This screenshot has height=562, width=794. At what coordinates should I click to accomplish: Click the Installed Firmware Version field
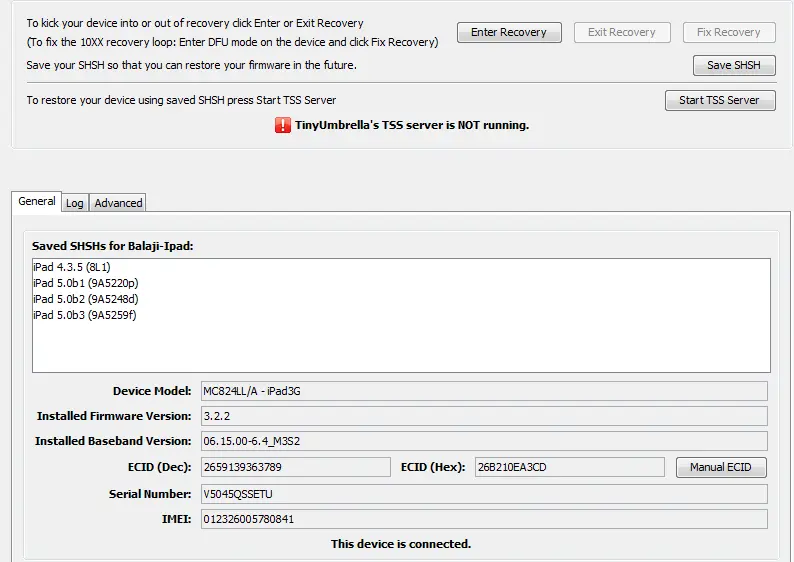482,416
